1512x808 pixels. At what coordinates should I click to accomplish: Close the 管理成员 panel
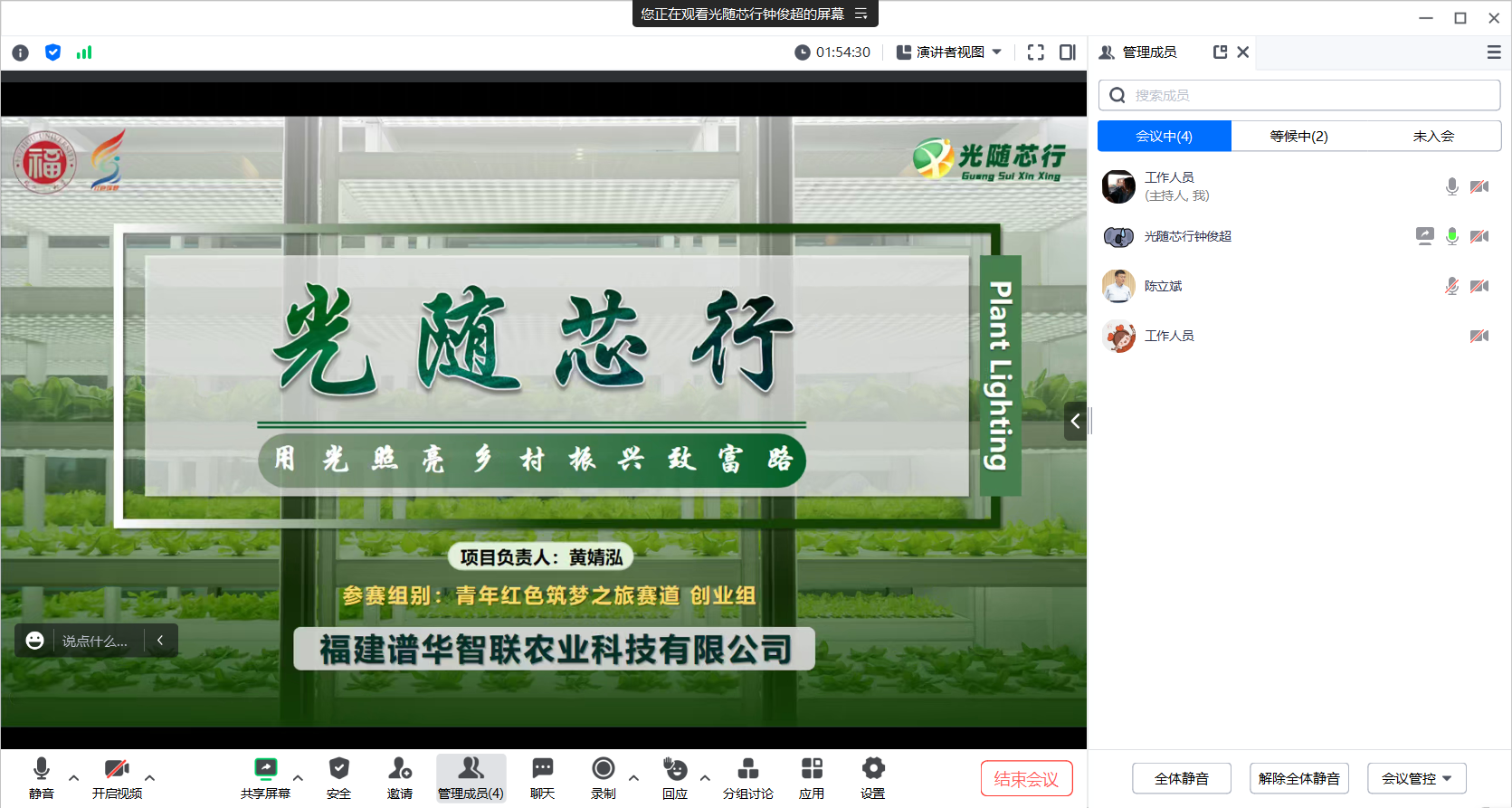click(1243, 52)
